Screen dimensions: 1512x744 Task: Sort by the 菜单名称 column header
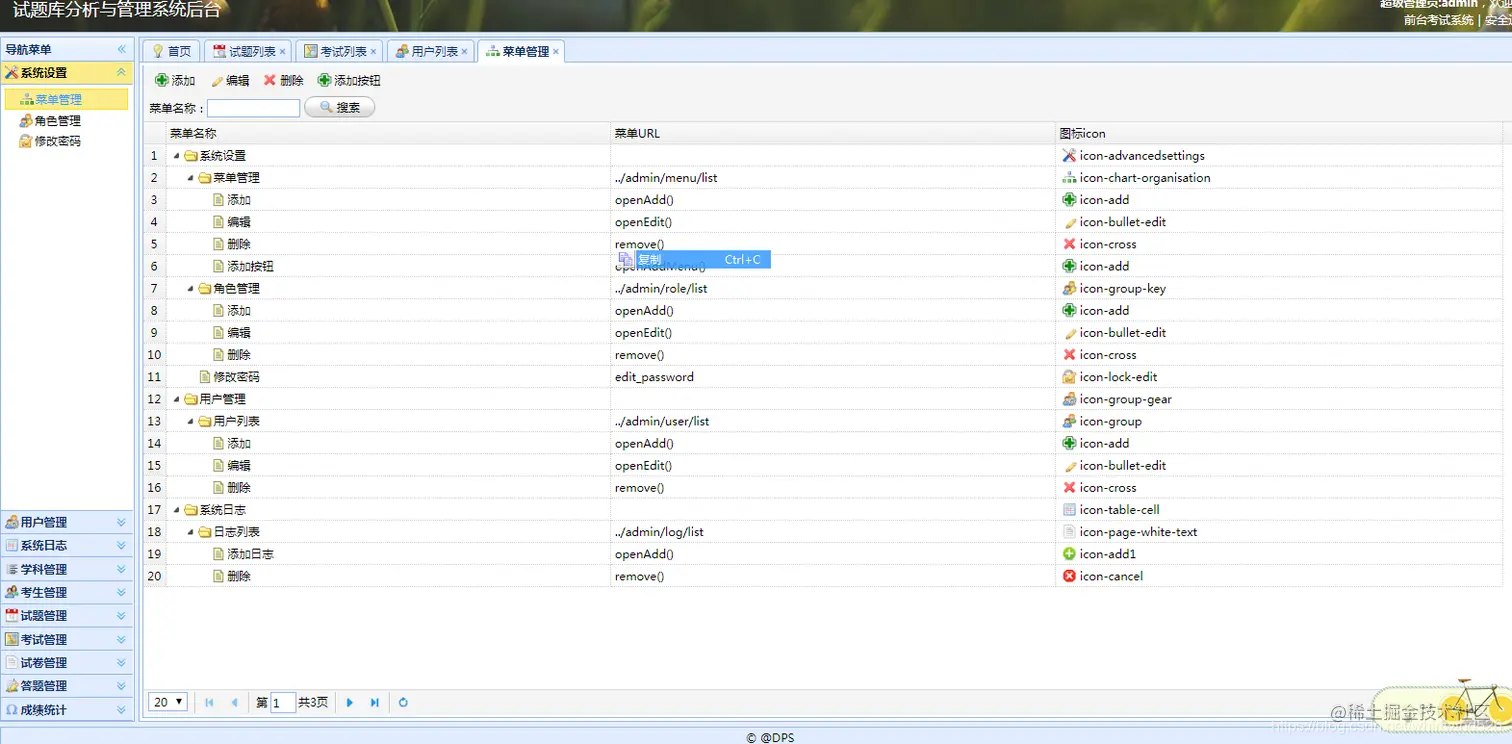click(x=388, y=133)
